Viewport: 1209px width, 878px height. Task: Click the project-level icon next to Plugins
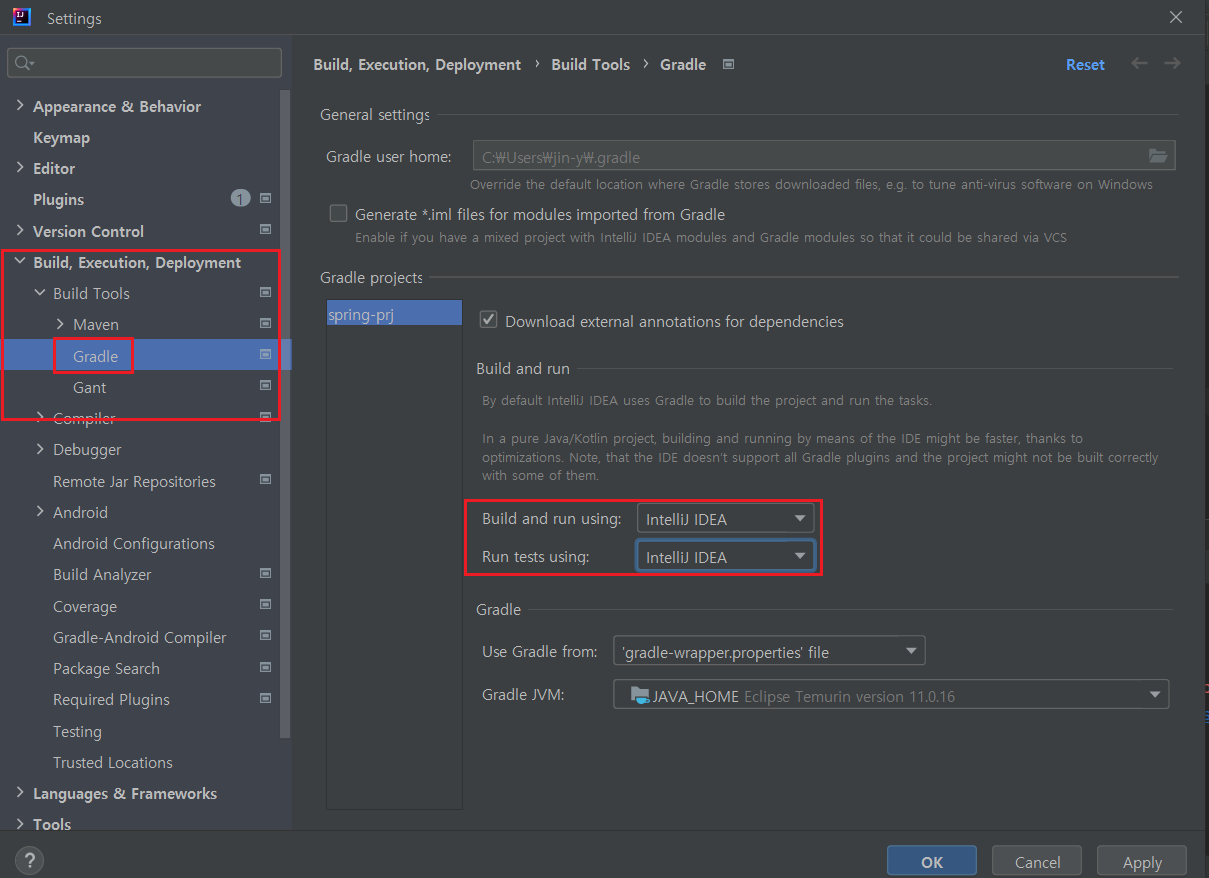coord(266,199)
